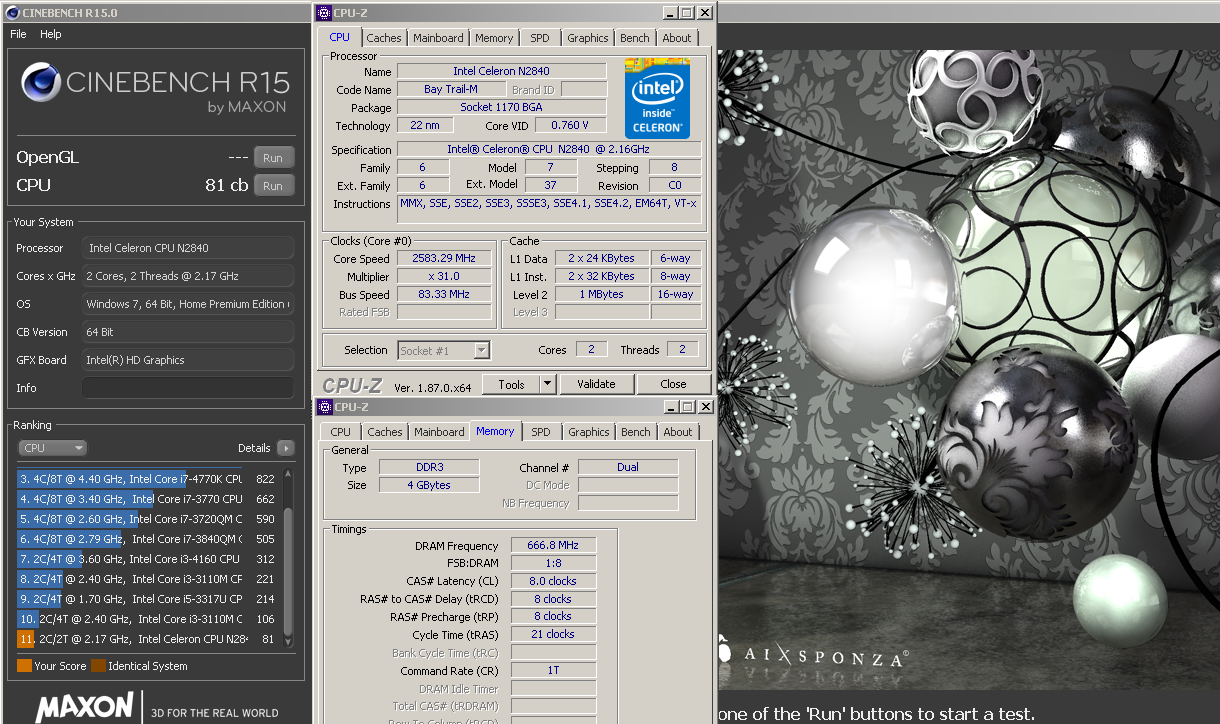Select the i3-3110M ranking row scoring 221
1220x724 pixels.
coord(147,579)
